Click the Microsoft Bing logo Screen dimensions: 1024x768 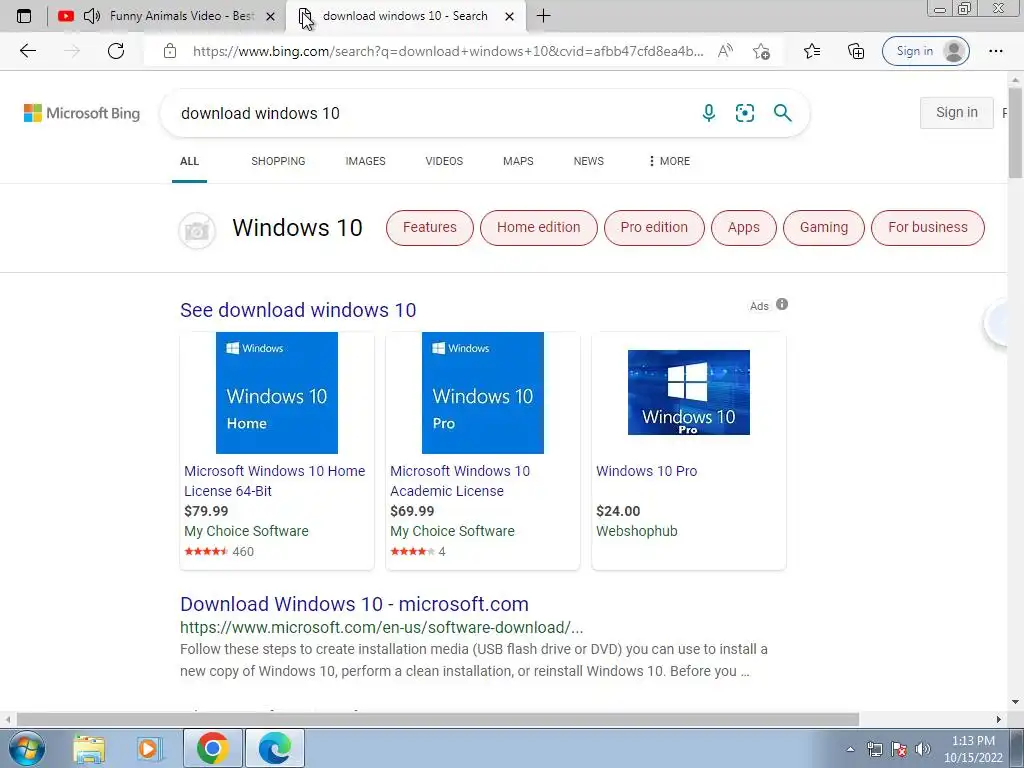click(x=82, y=113)
